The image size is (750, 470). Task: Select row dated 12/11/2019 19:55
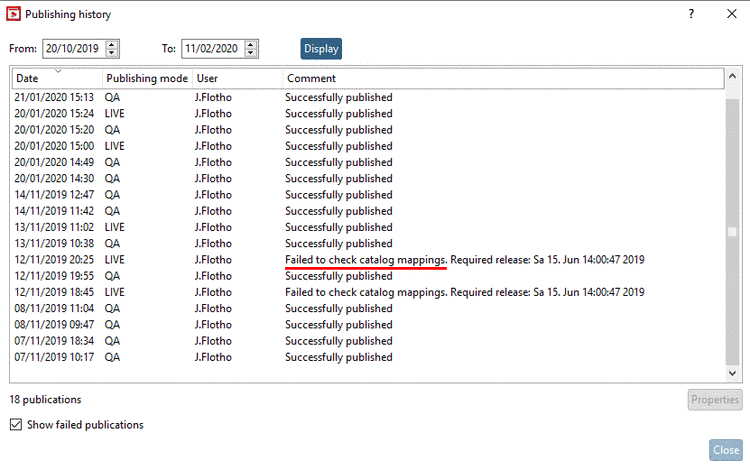[367, 276]
